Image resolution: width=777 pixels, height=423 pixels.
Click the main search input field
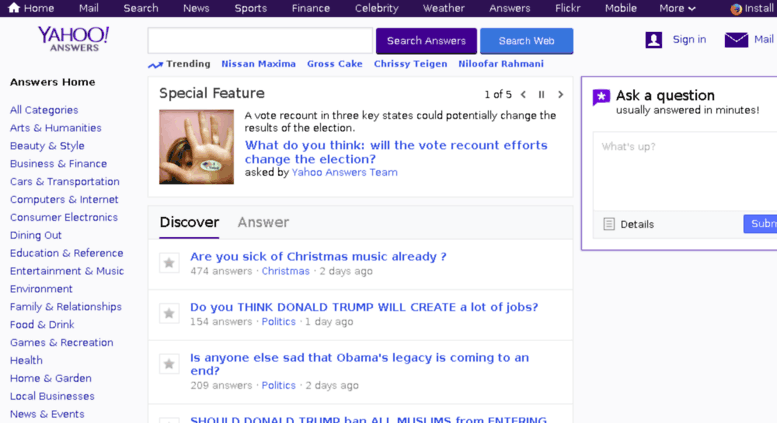pos(260,41)
